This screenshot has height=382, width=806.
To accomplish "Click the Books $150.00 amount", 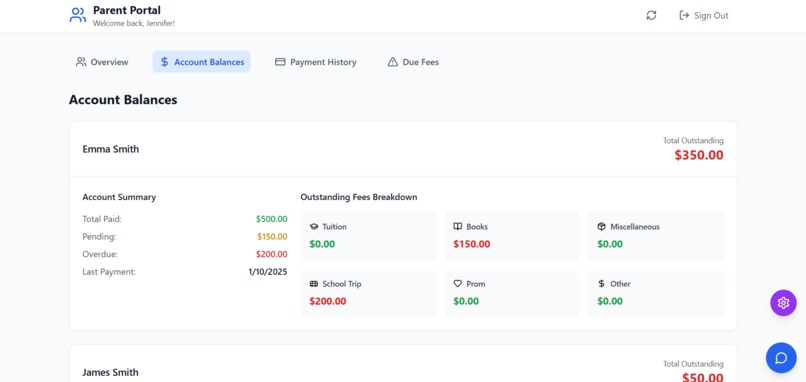I will point(471,244).
